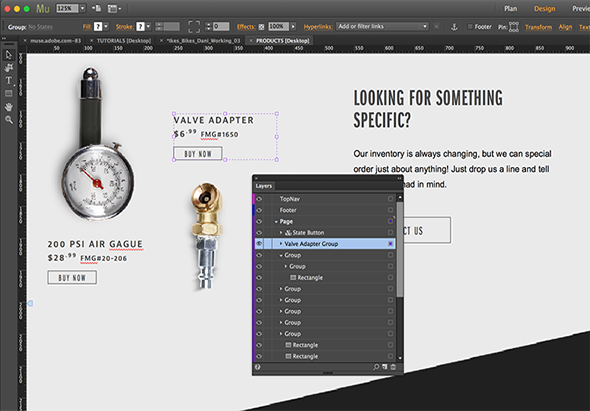Click the Effects checkered icon
This screenshot has height=411, width=590.
tap(262, 27)
